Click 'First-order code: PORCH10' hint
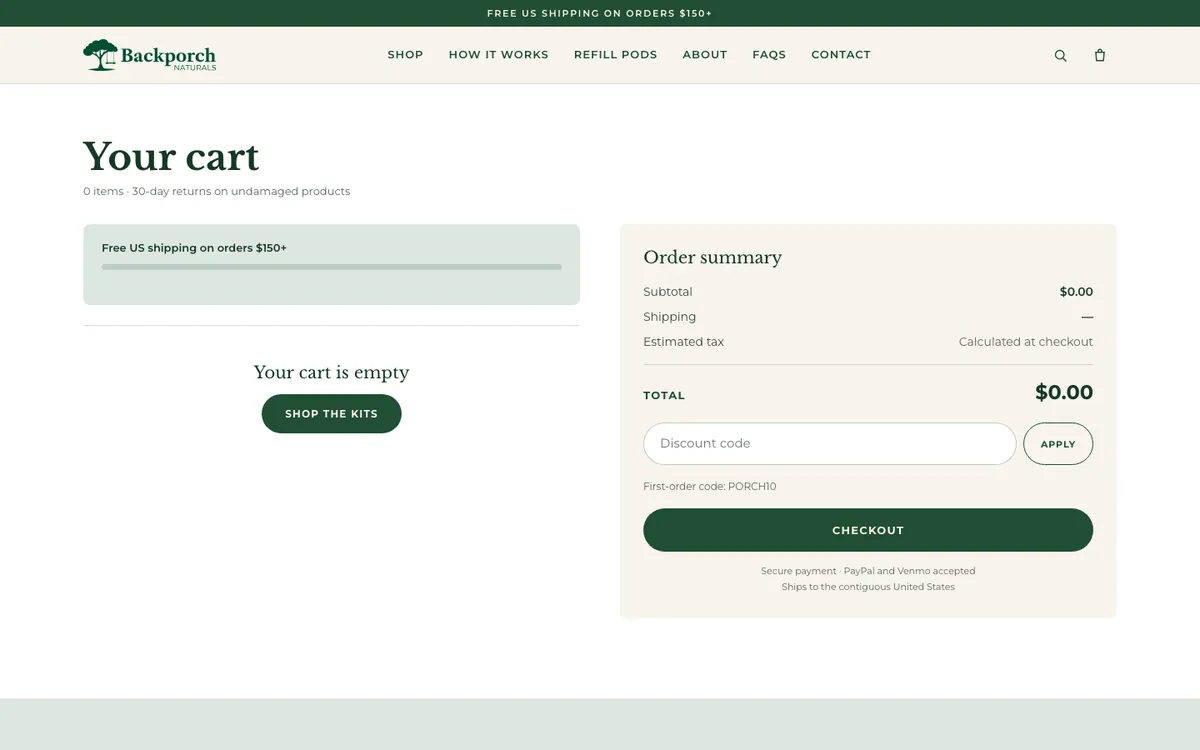This screenshot has width=1200, height=750. tap(710, 487)
